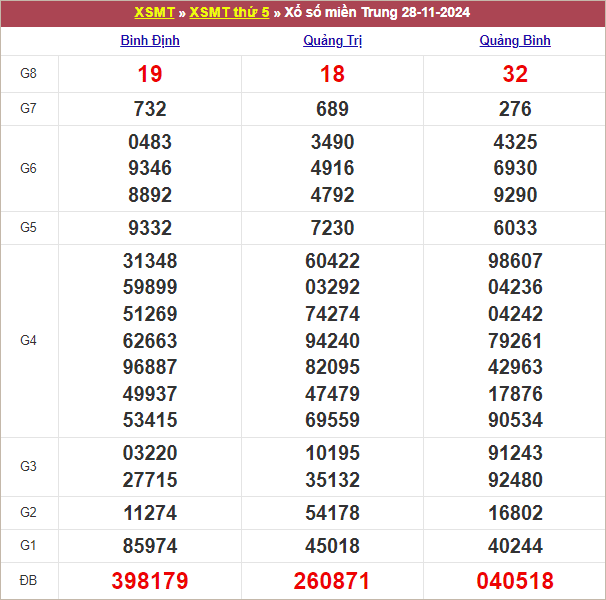Select G3 number 35132
This screenshot has width=606, height=600.
(x=332, y=480)
